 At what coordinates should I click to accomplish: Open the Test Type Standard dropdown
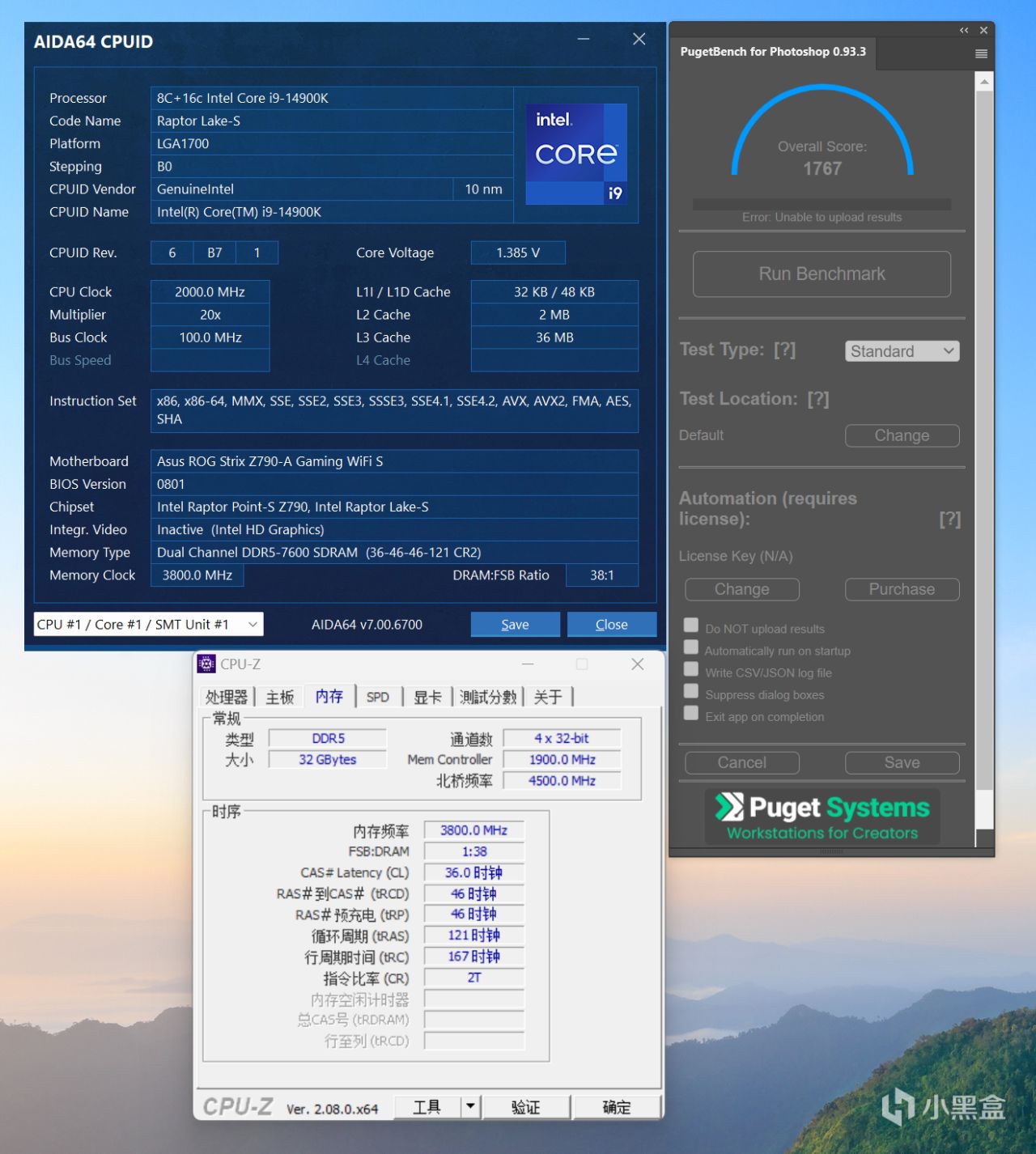click(x=902, y=351)
